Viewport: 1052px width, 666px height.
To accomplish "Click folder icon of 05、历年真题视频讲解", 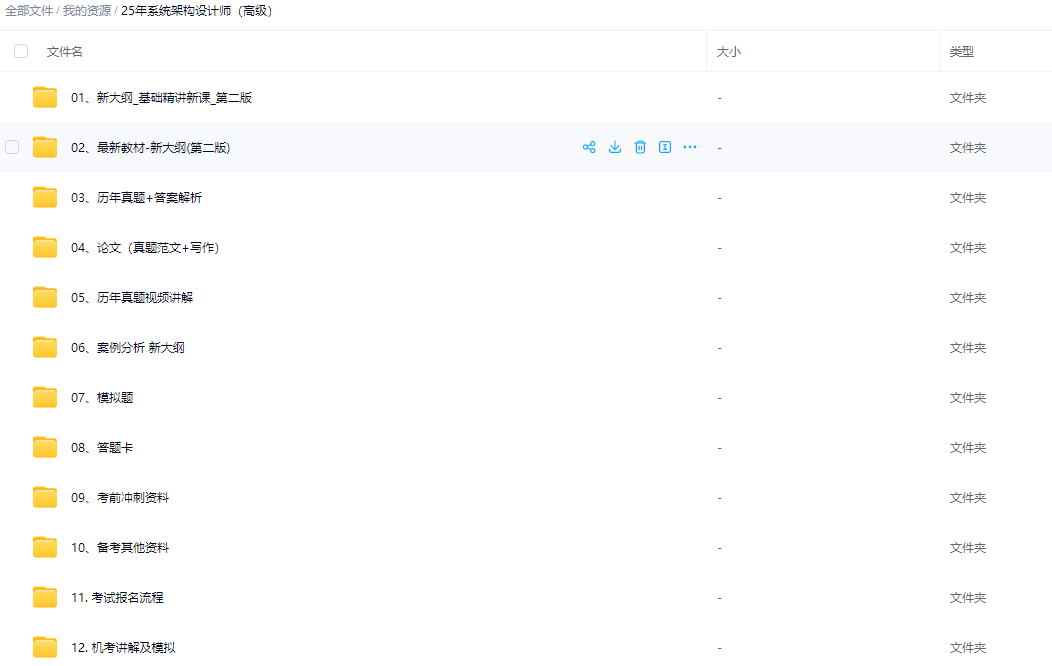I will coord(45,297).
